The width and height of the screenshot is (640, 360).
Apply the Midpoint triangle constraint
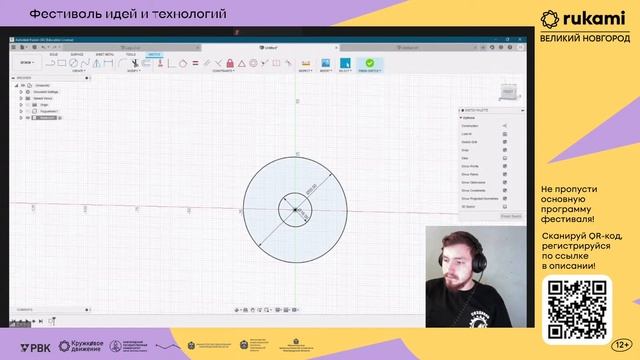click(x=242, y=63)
